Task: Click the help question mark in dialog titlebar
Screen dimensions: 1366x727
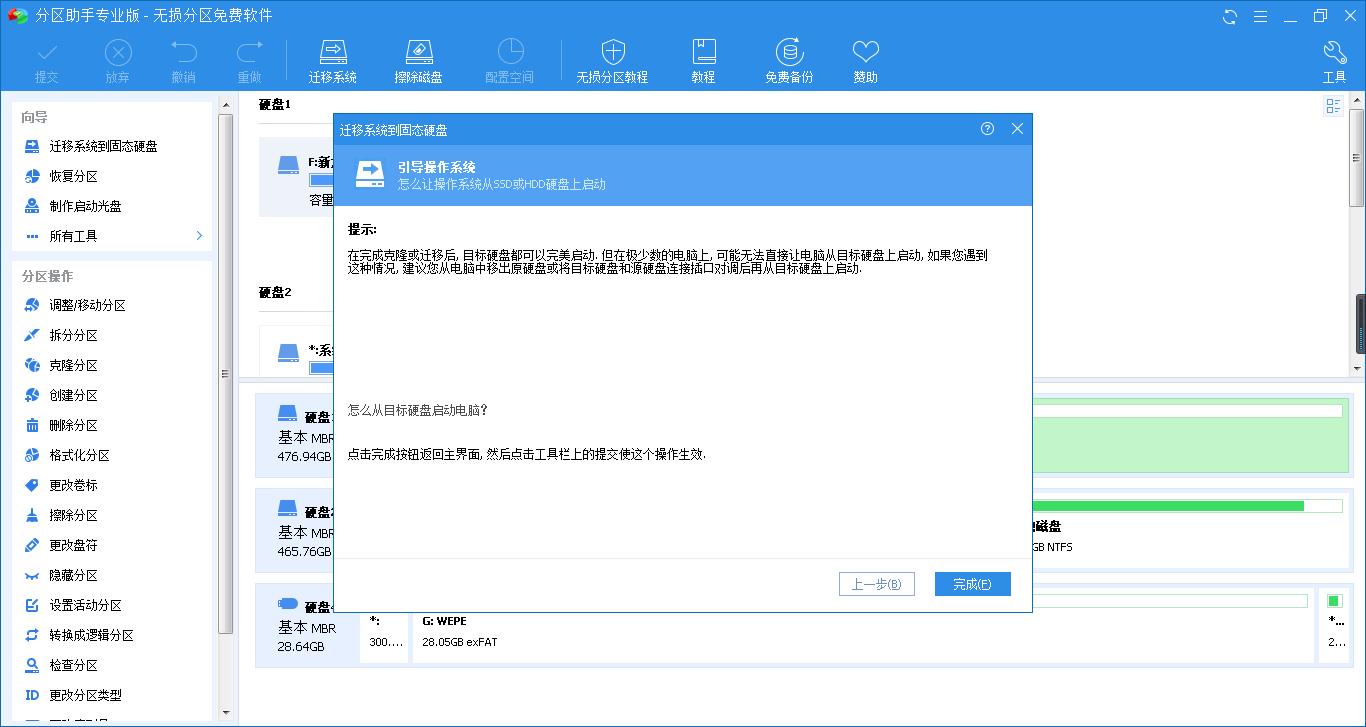Action: pos(988,128)
